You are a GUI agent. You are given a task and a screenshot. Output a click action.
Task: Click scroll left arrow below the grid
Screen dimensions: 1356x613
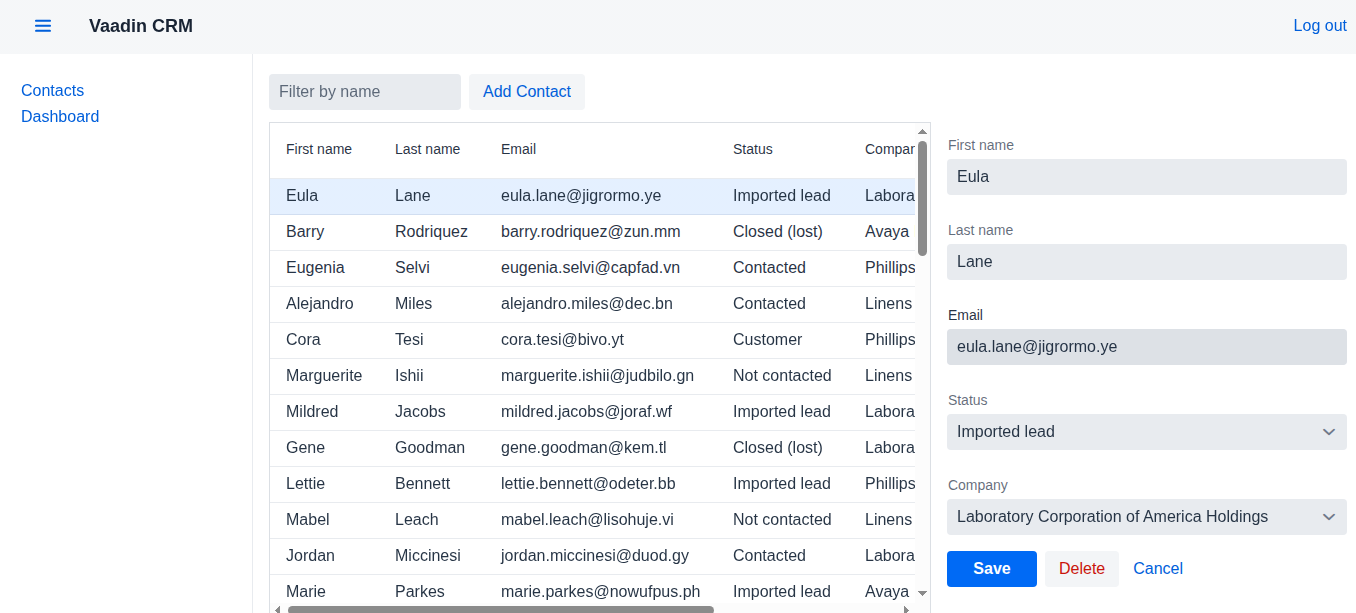coord(277,609)
